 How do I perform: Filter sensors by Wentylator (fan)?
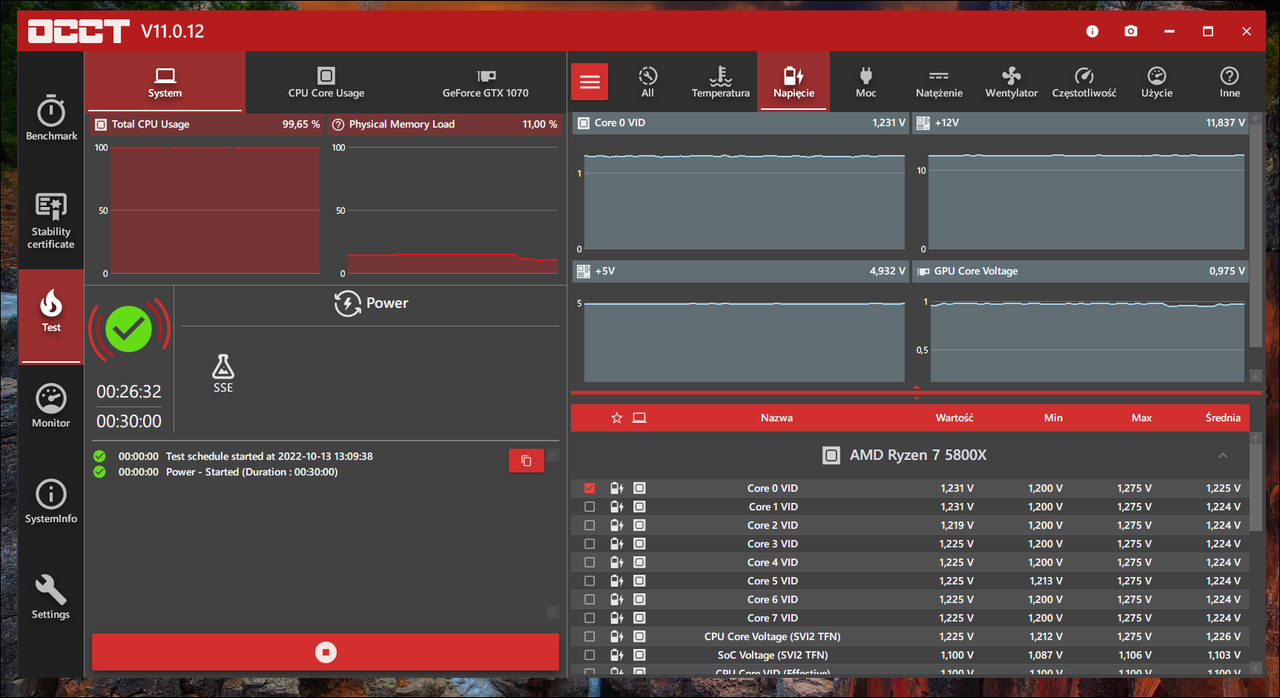[x=1011, y=82]
